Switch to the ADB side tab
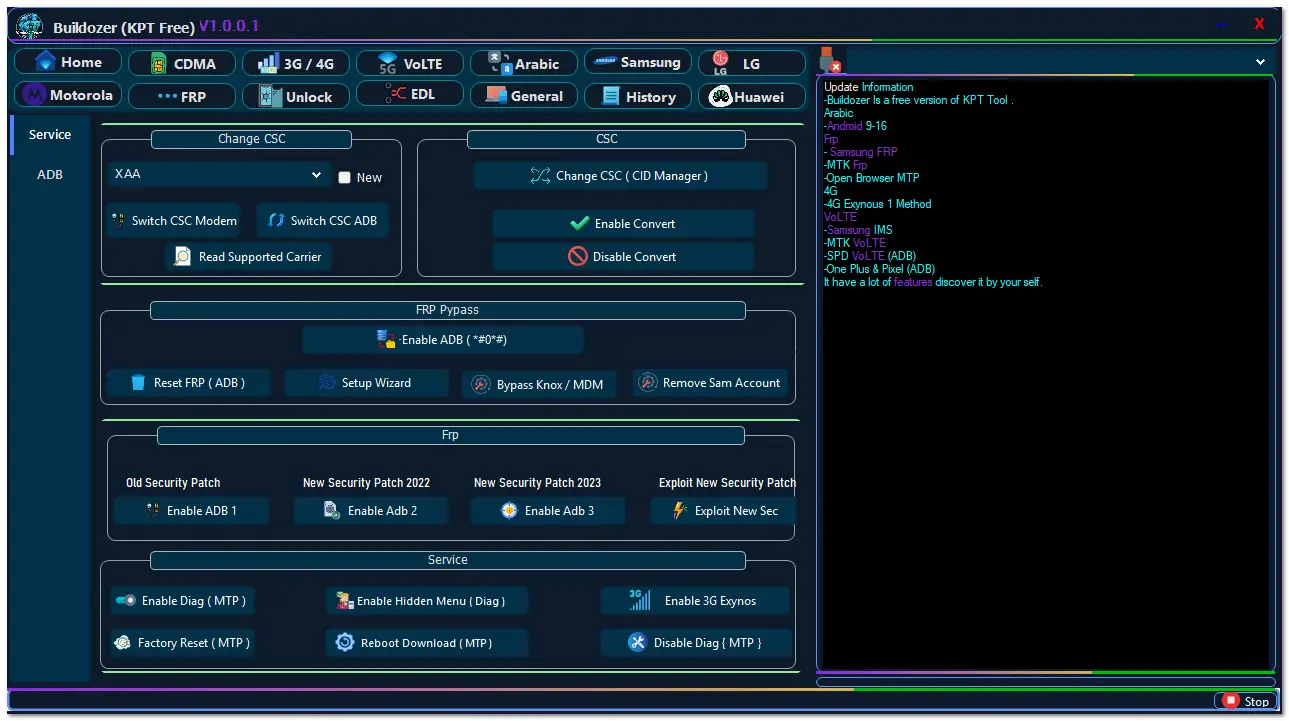Image resolution: width=1289 pixels, height=721 pixels. click(50, 174)
